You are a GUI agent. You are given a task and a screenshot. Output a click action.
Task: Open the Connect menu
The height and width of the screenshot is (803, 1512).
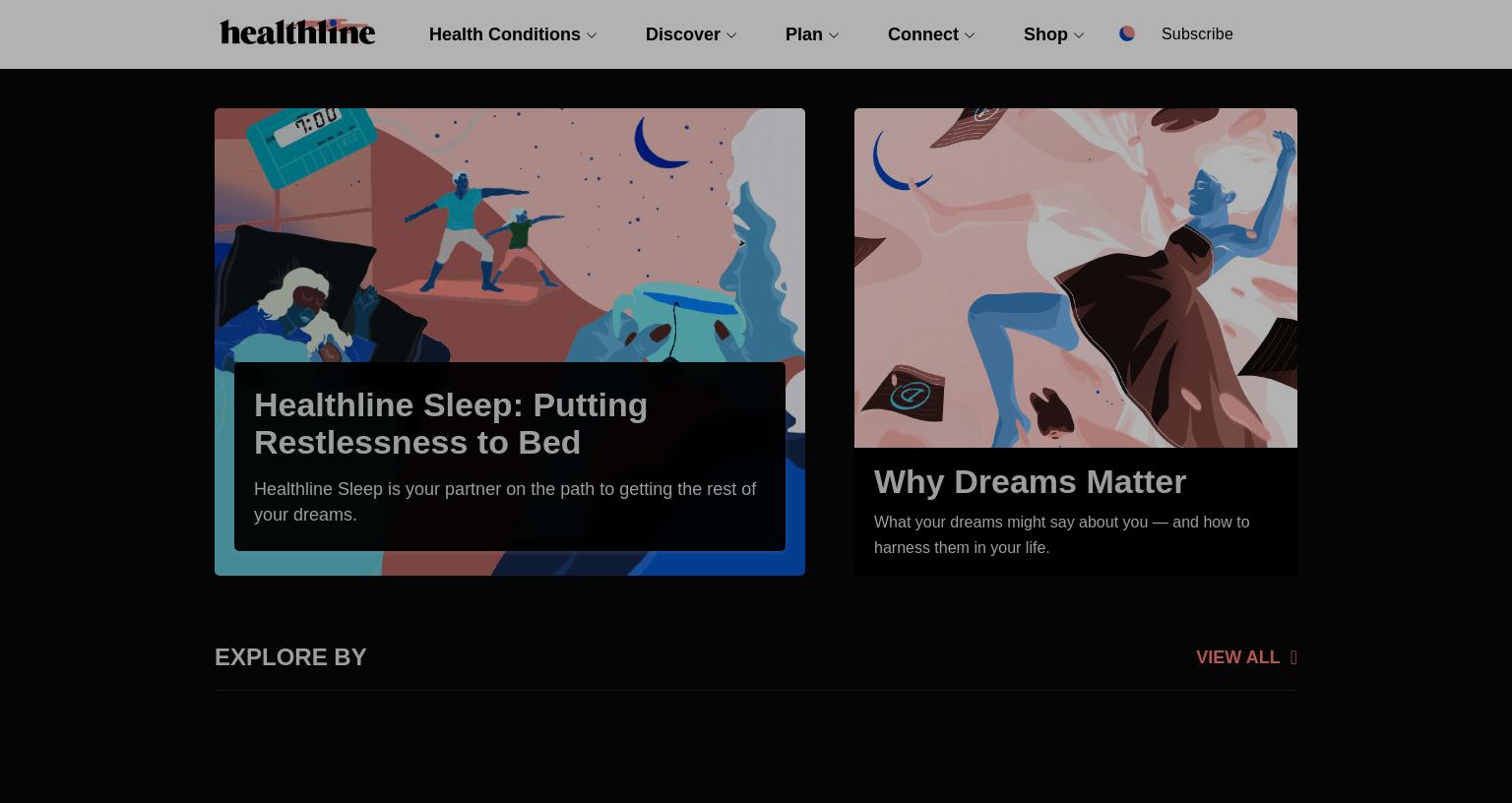pyautogui.click(x=923, y=34)
